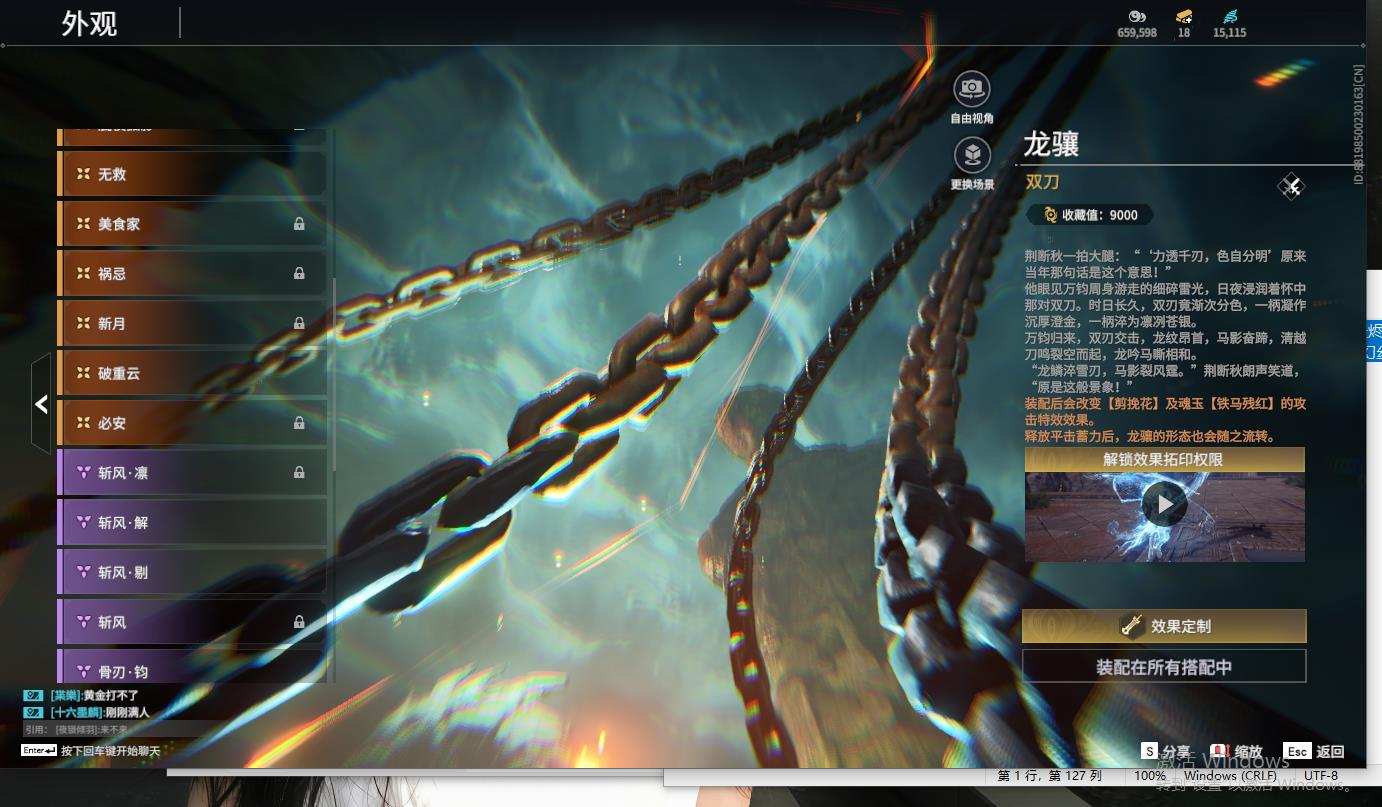Screen dimensions: 1382x807
Task: Choose the 必安 skin entry
Action: (x=192, y=423)
